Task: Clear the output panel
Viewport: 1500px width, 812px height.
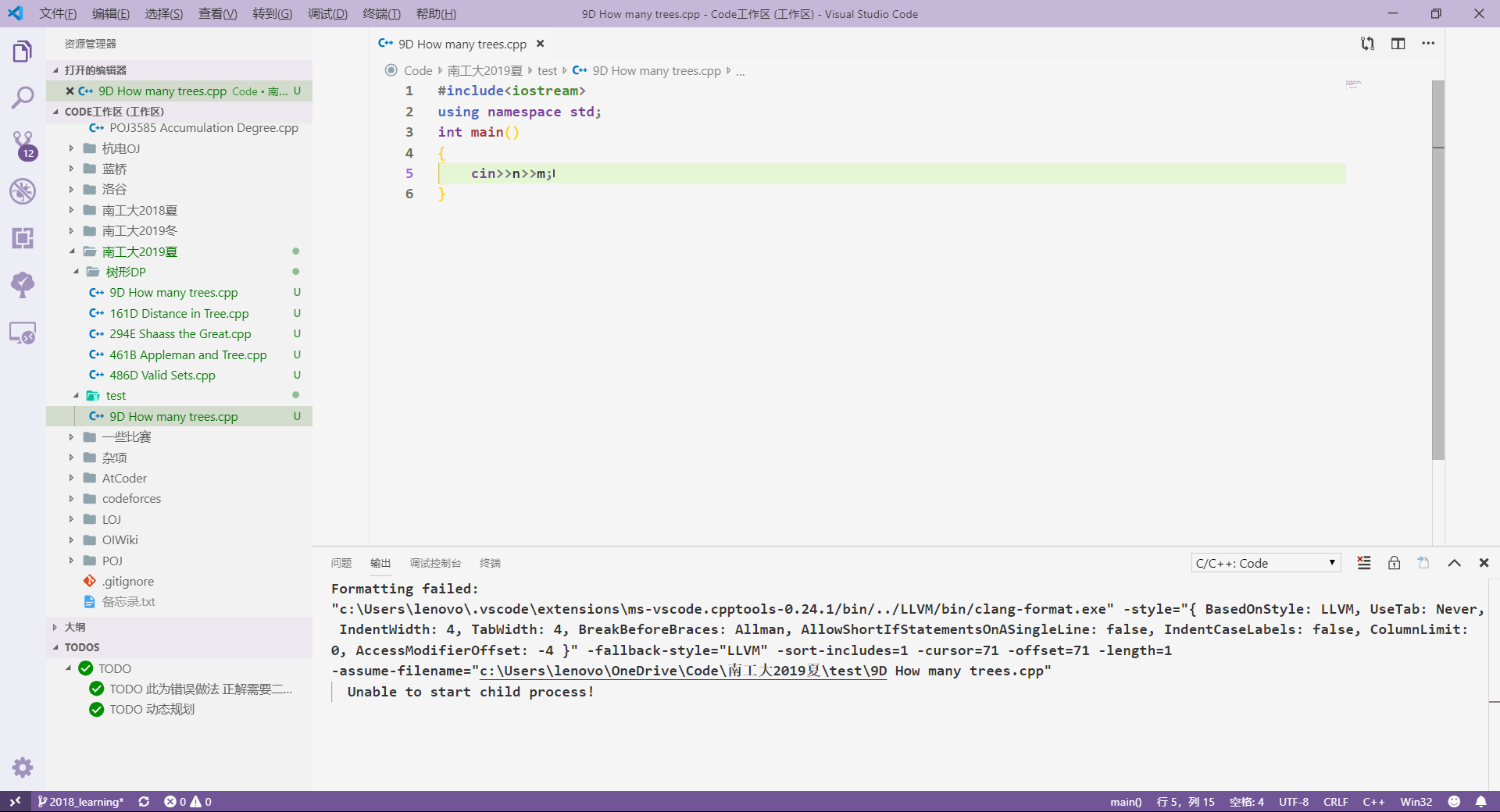Action: pos(1364,562)
